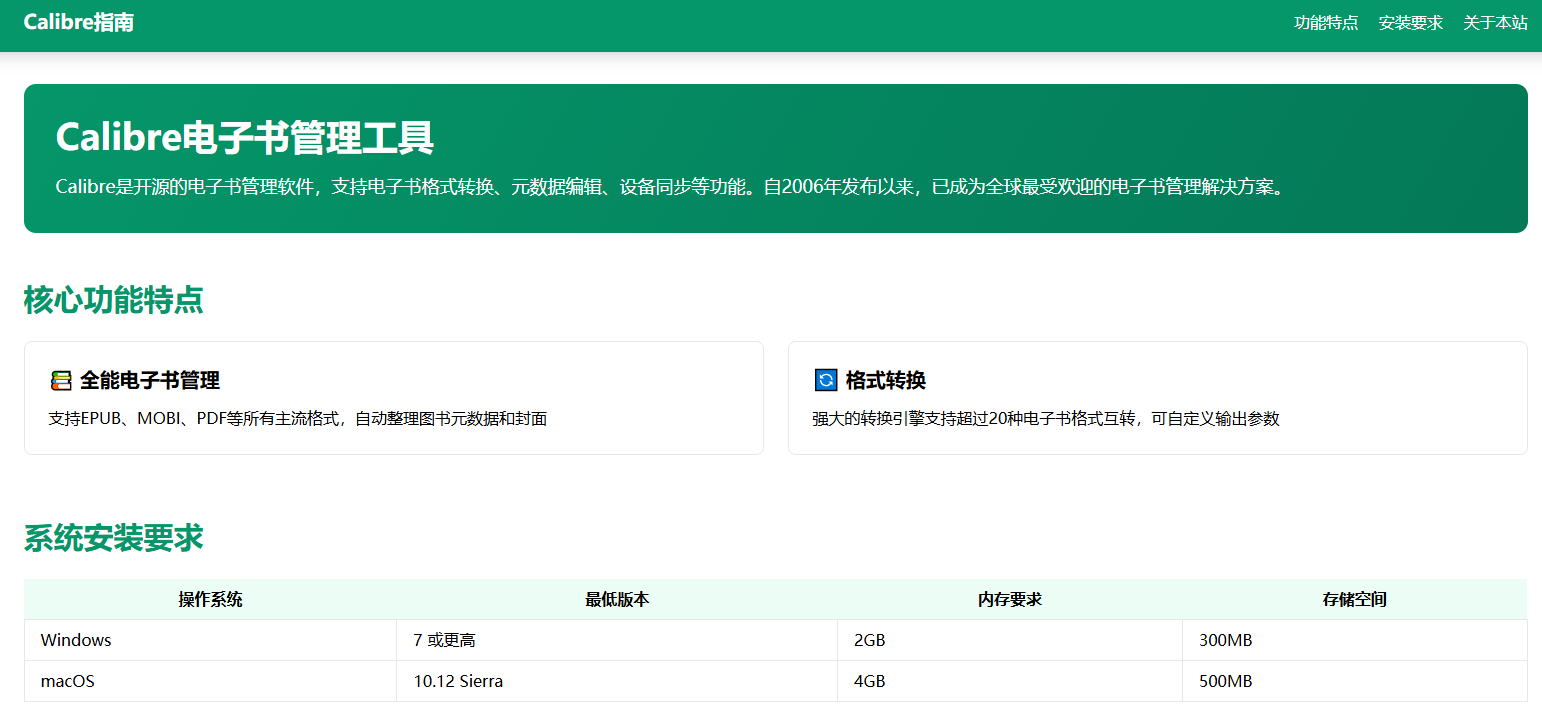Open the 功能特点 navigation link

coord(1326,23)
